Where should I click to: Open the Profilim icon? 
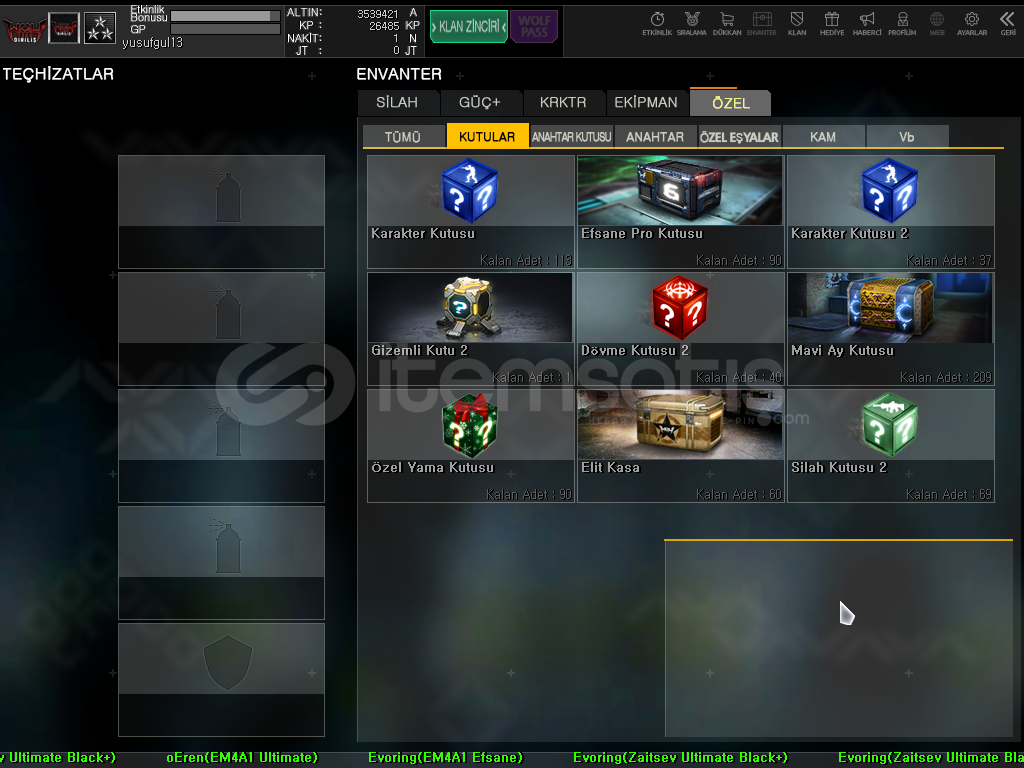tap(902, 24)
